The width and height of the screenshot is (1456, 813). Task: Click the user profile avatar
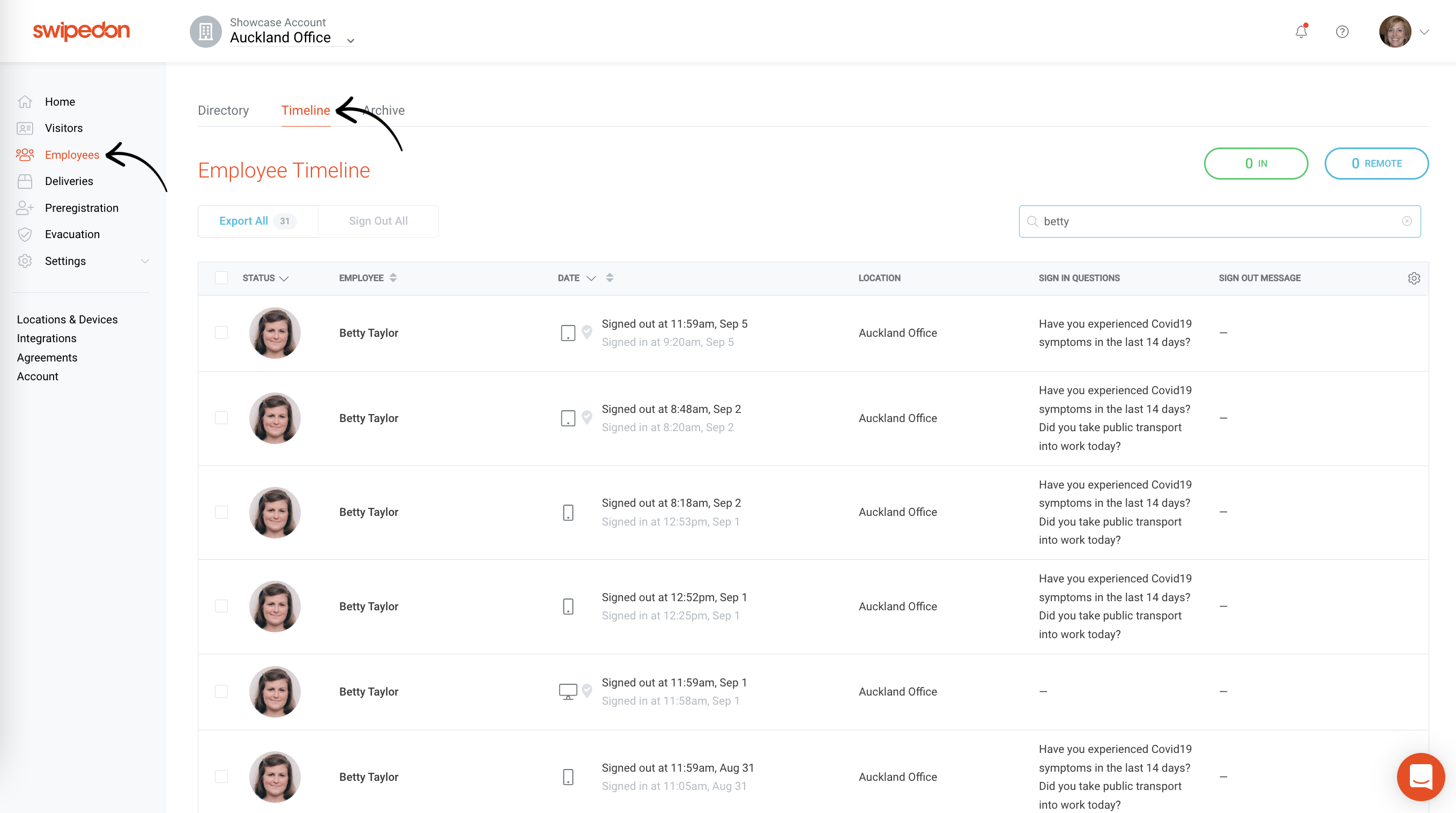pyautogui.click(x=1395, y=32)
